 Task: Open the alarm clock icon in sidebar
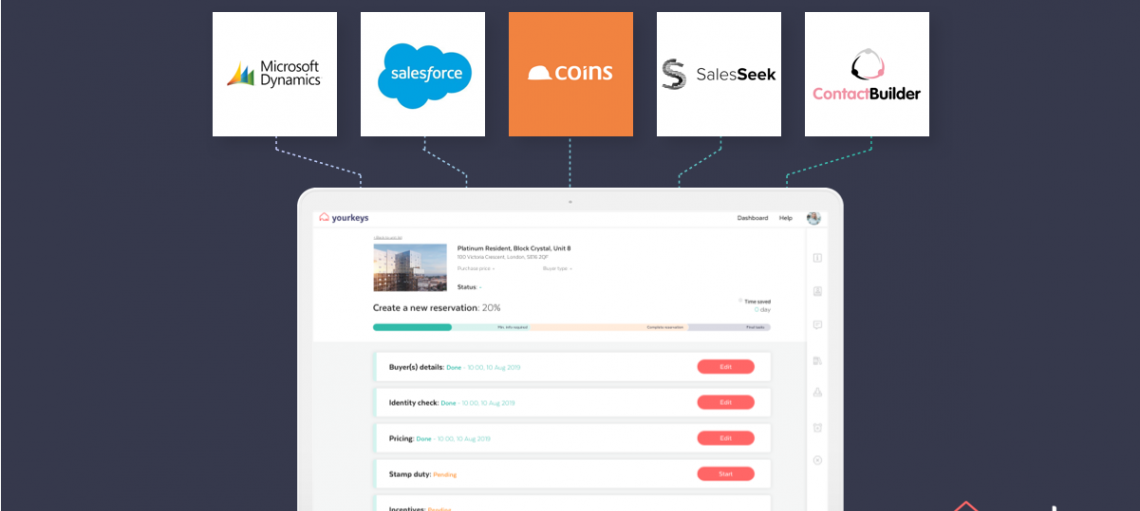pos(817,427)
